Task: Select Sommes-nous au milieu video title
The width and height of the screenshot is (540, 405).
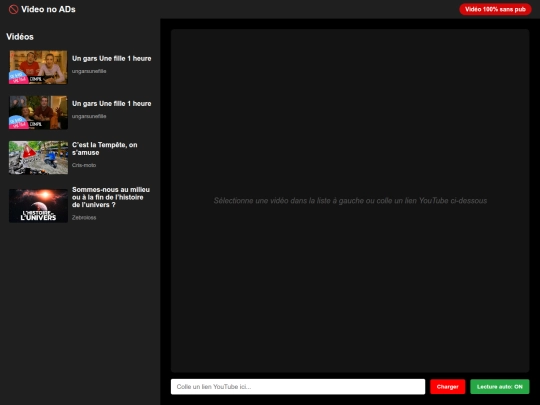Action: (111, 197)
